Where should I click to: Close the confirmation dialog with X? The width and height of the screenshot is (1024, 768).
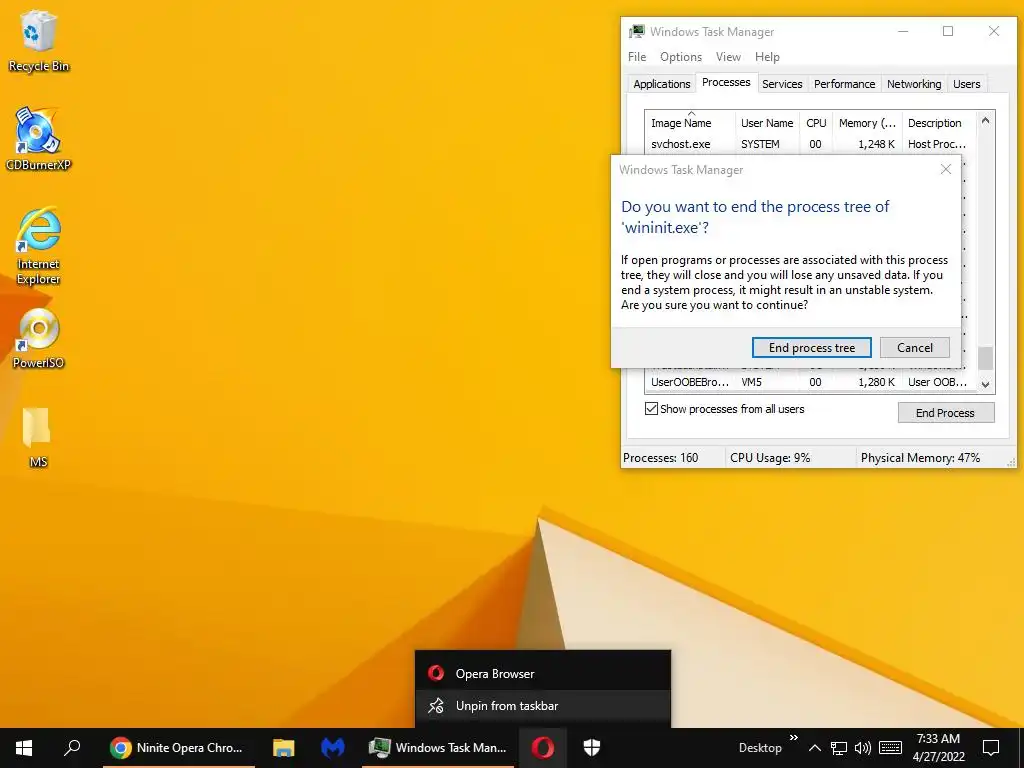click(946, 169)
